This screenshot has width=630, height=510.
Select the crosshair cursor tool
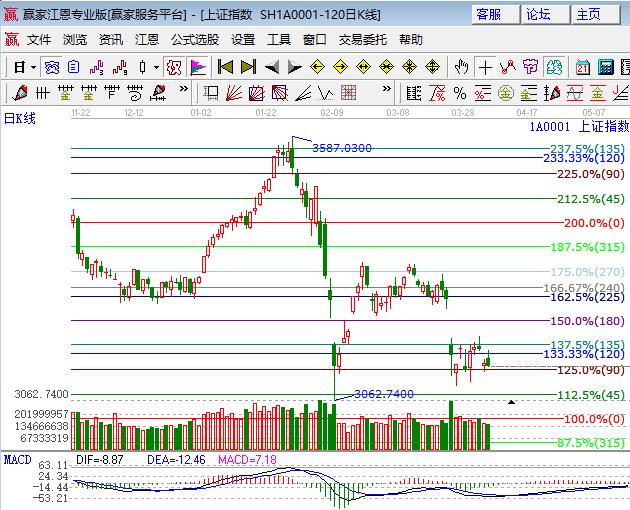point(485,67)
